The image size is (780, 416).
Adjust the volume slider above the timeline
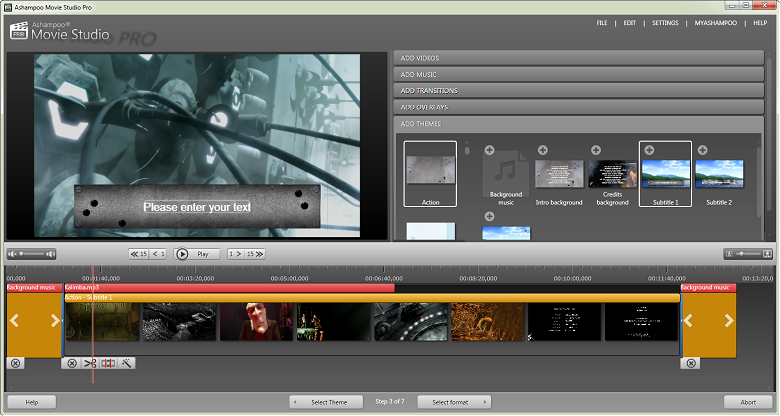click(x=30, y=254)
